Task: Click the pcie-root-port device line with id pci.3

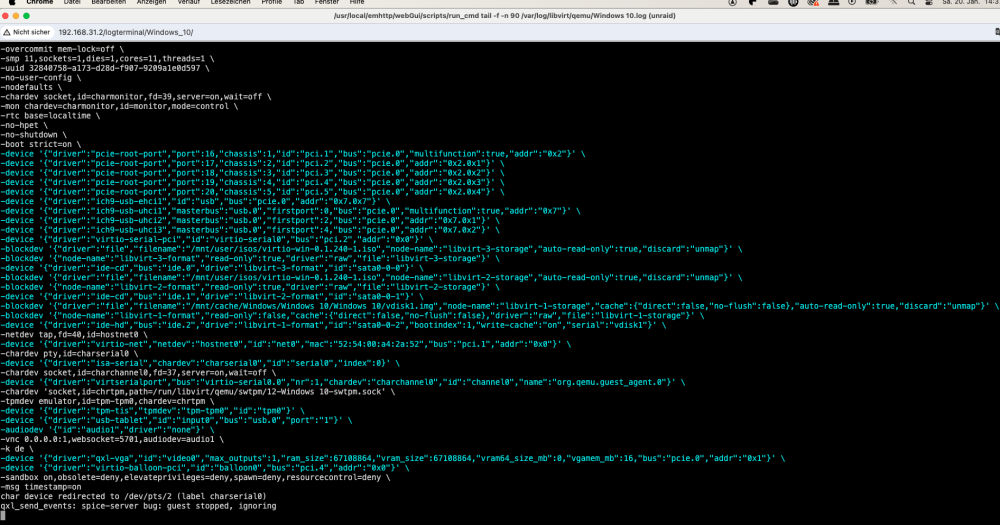Action: [253, 173]
